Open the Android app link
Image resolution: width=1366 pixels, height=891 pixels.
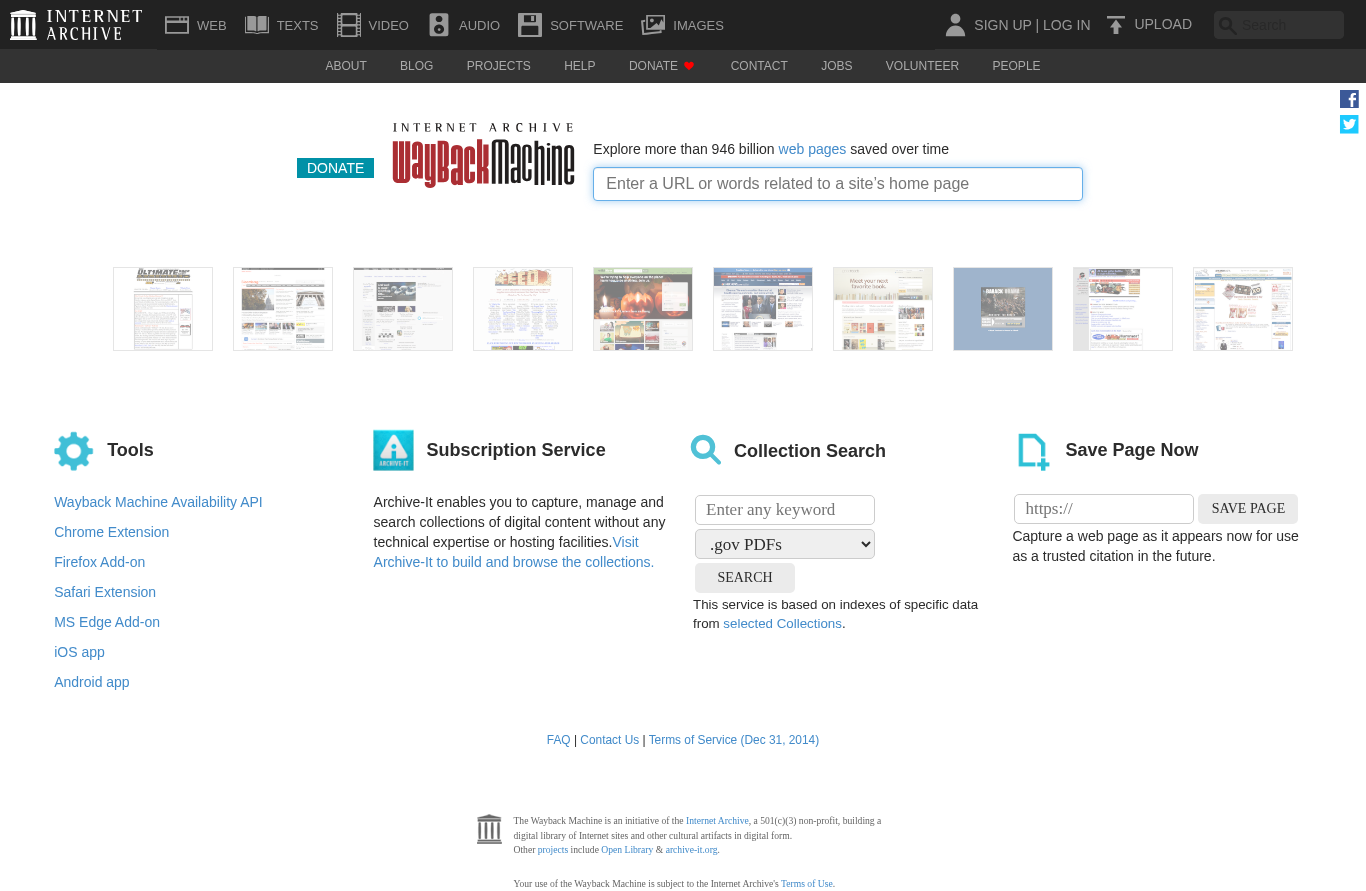(92, 682)
